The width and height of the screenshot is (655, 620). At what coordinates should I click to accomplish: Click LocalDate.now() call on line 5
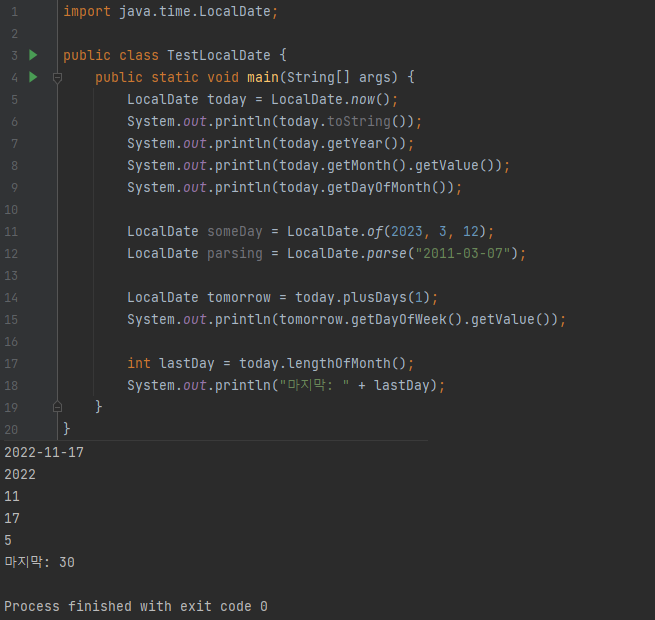[330, 99]
